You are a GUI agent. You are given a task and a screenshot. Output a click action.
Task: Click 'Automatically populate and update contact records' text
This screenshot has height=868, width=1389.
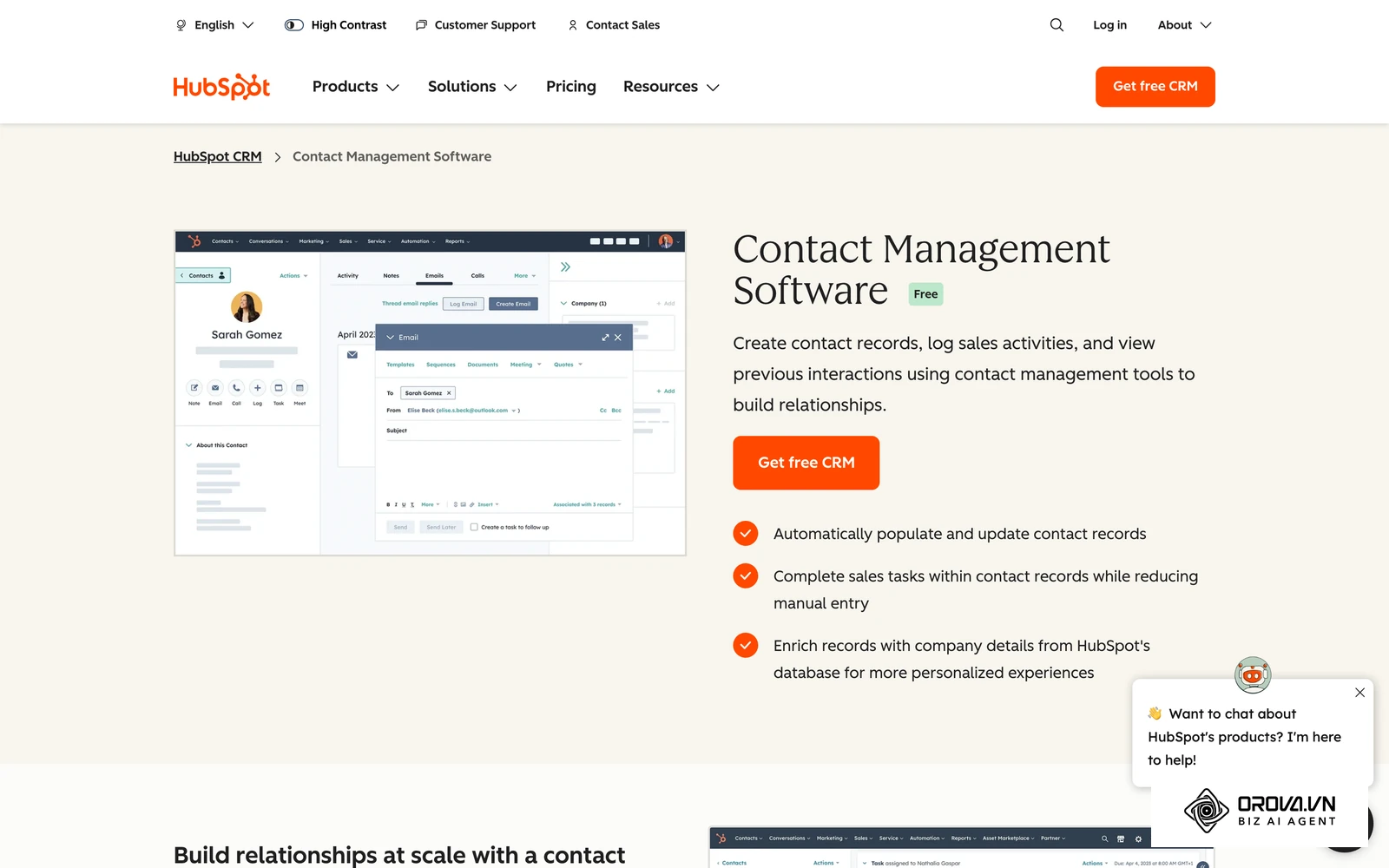click(x=959, y=534)
